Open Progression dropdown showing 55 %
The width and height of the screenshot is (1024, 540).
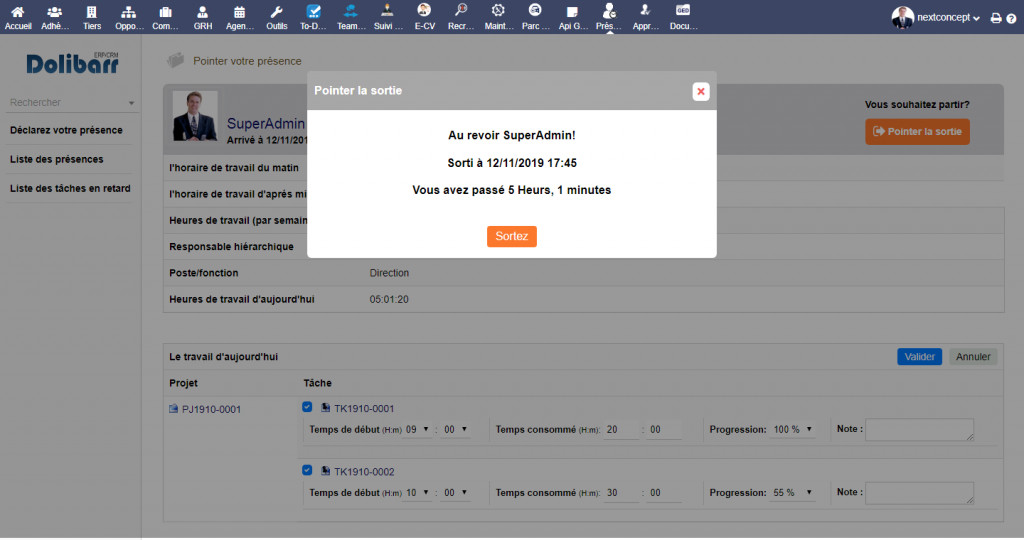coord(793,492)
